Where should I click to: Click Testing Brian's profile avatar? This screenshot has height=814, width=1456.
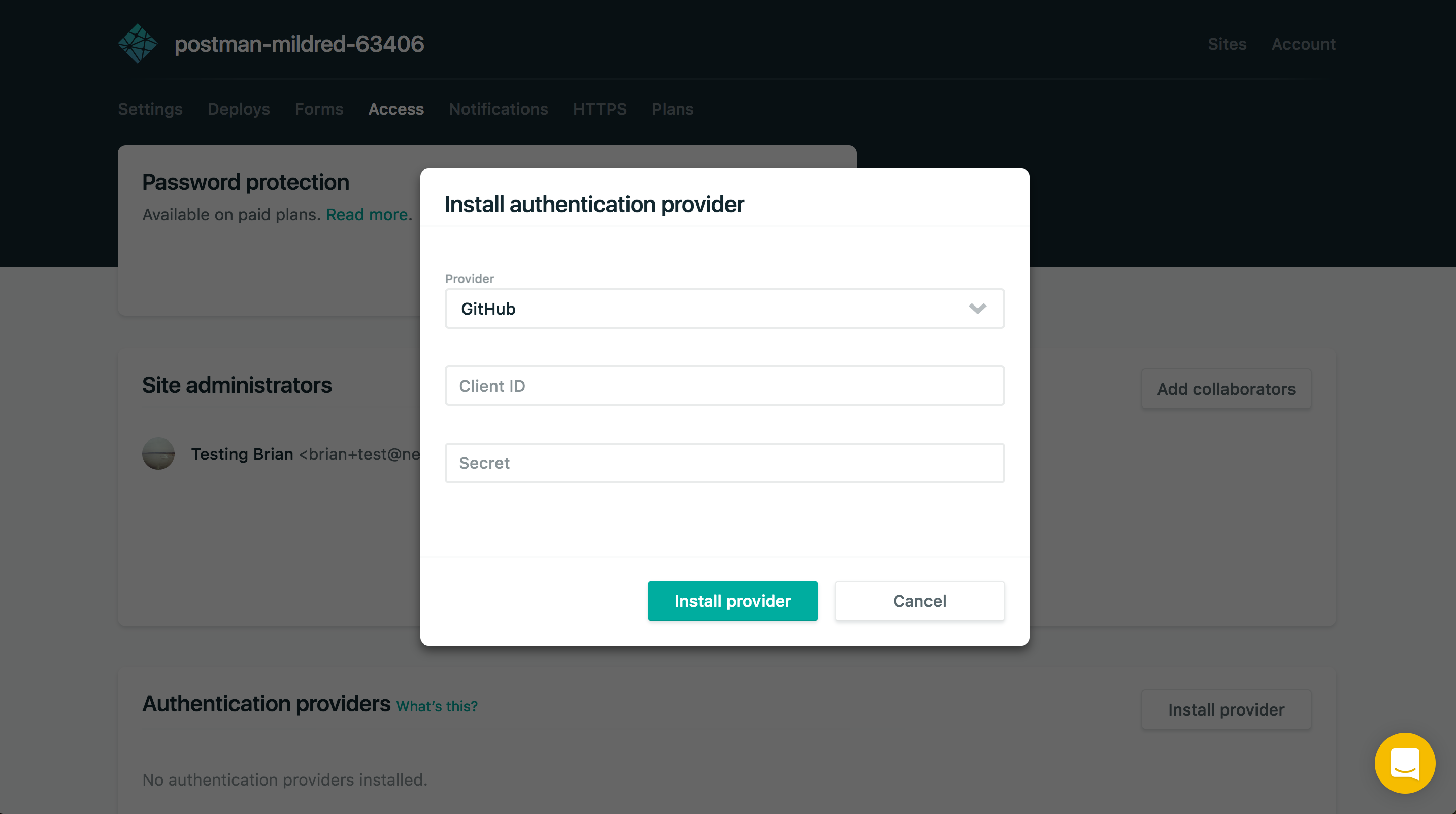pyautogui.click(x=158, y=454)
